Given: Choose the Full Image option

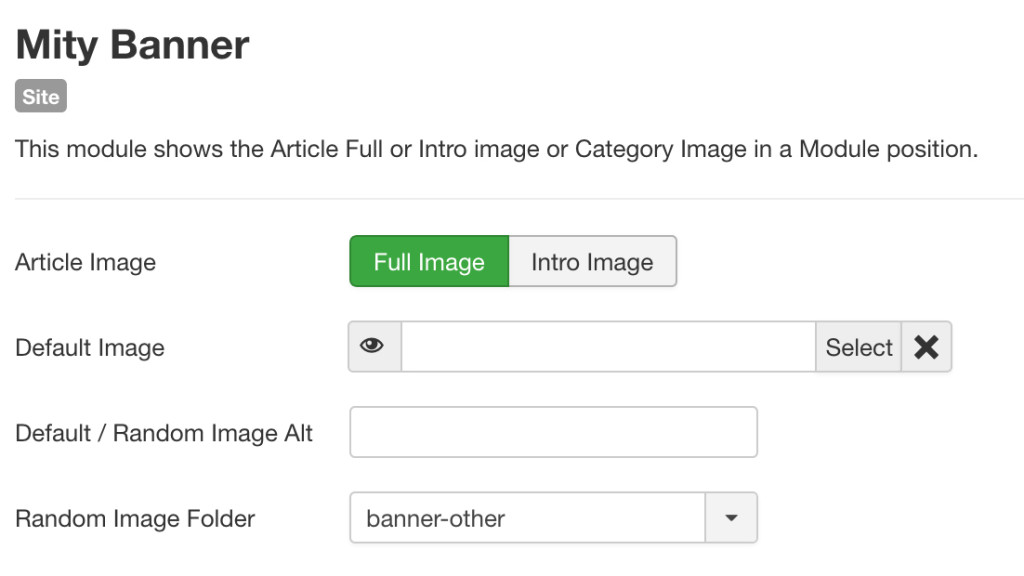Looking at the screenshot, I should point(429,261).
